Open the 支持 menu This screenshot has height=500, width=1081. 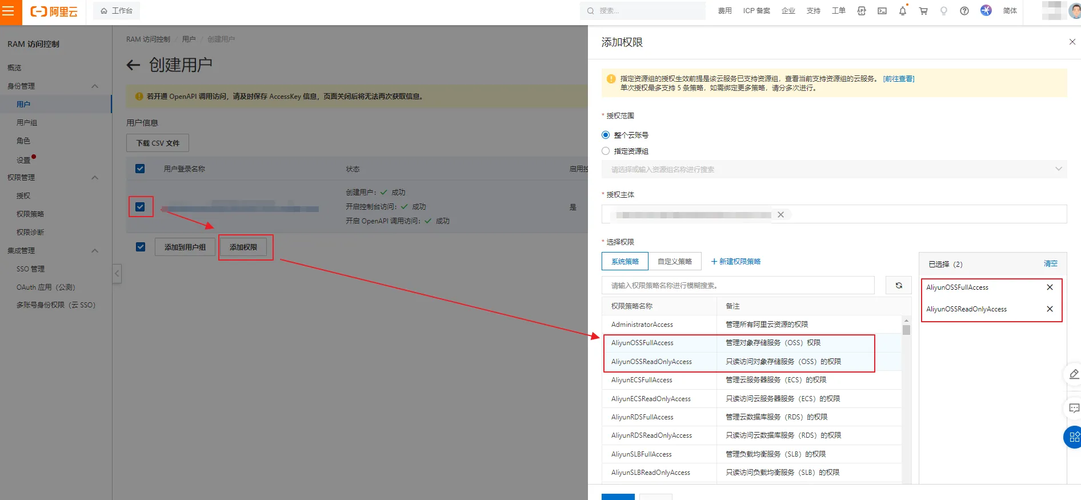(814, 11)
